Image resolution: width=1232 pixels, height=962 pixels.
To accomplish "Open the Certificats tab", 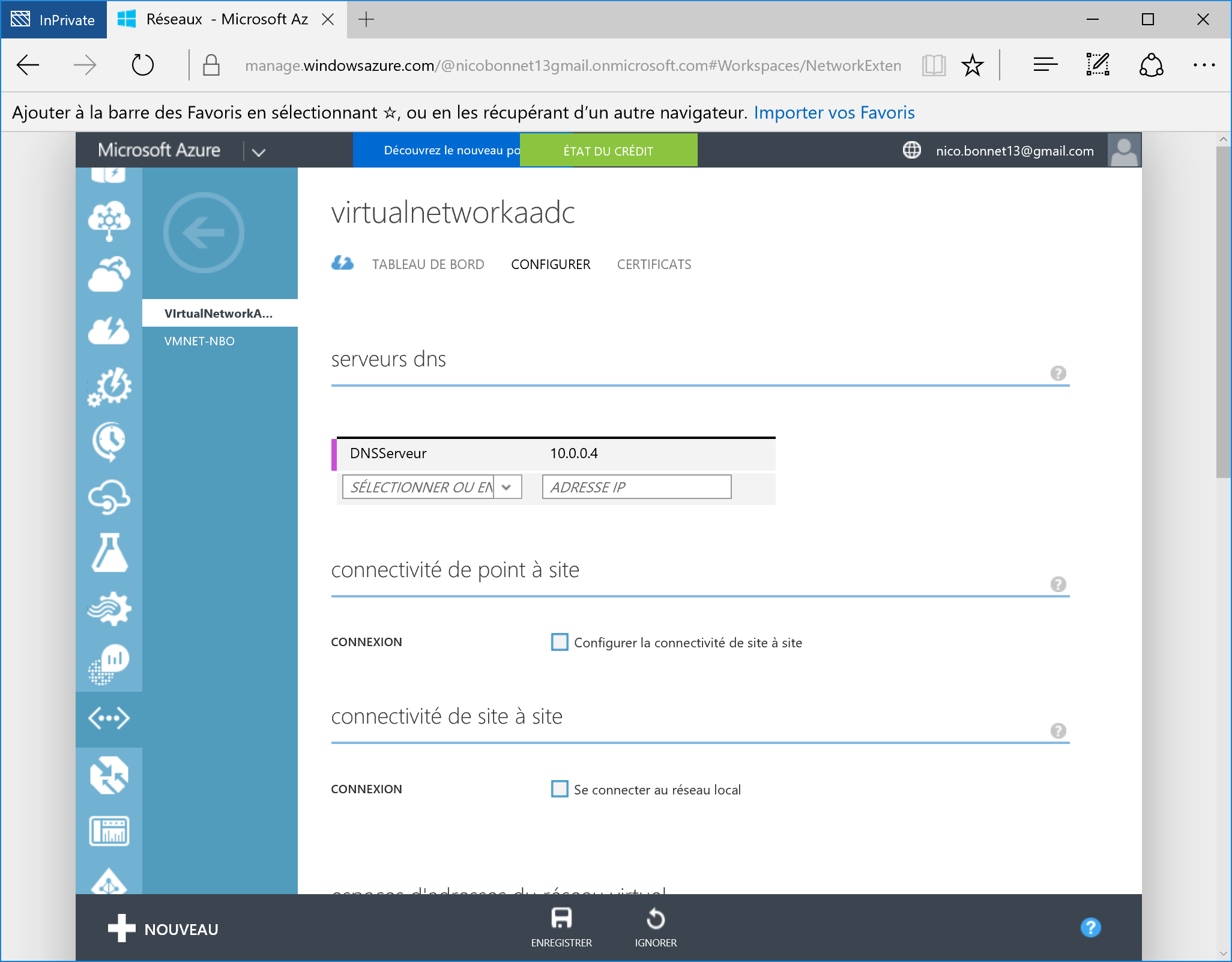I will pyautogui.click(x=654, y=264).
